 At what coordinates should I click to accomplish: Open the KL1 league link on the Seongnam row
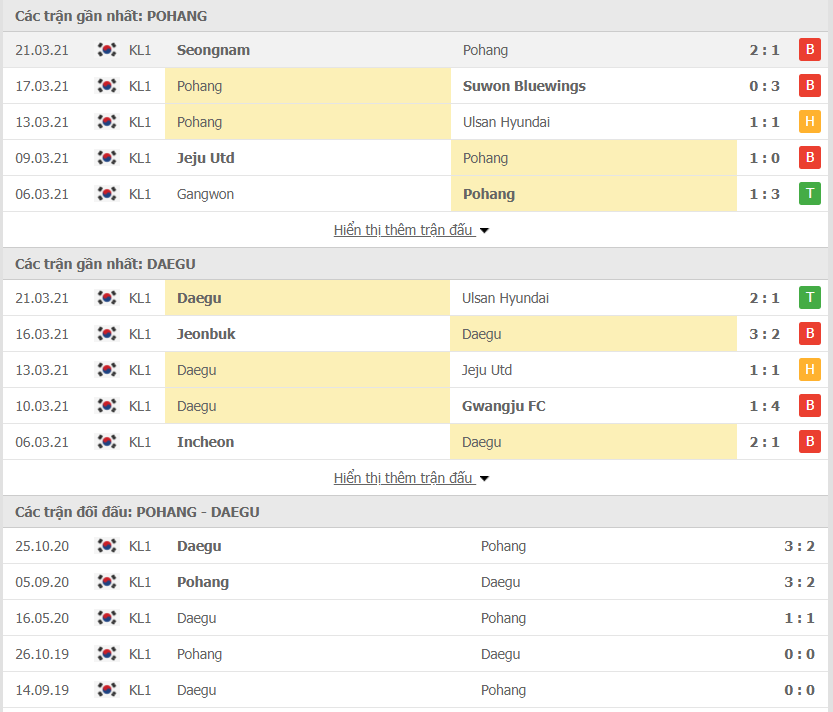tap(140, 49)
